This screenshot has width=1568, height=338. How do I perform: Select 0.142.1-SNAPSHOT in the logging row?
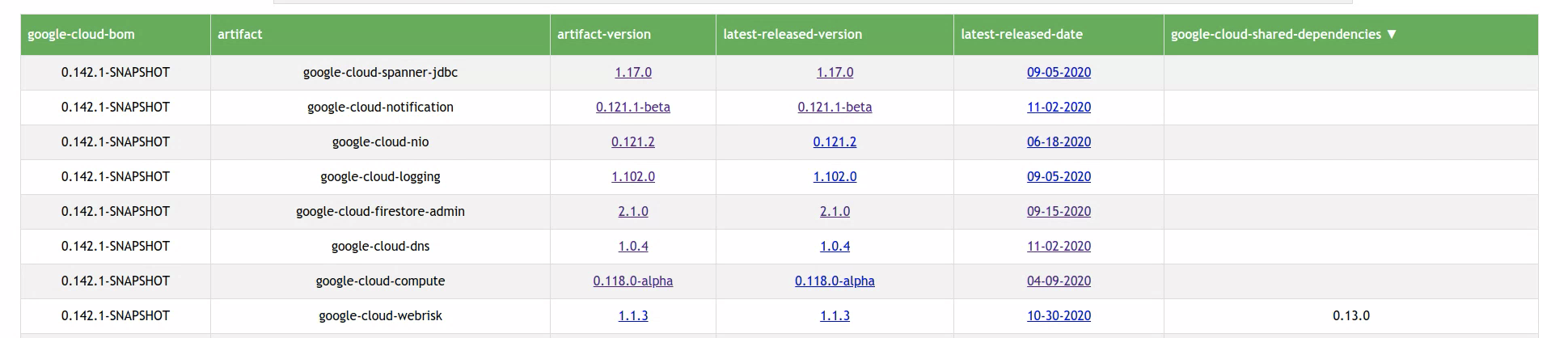(x=116, y=176)
